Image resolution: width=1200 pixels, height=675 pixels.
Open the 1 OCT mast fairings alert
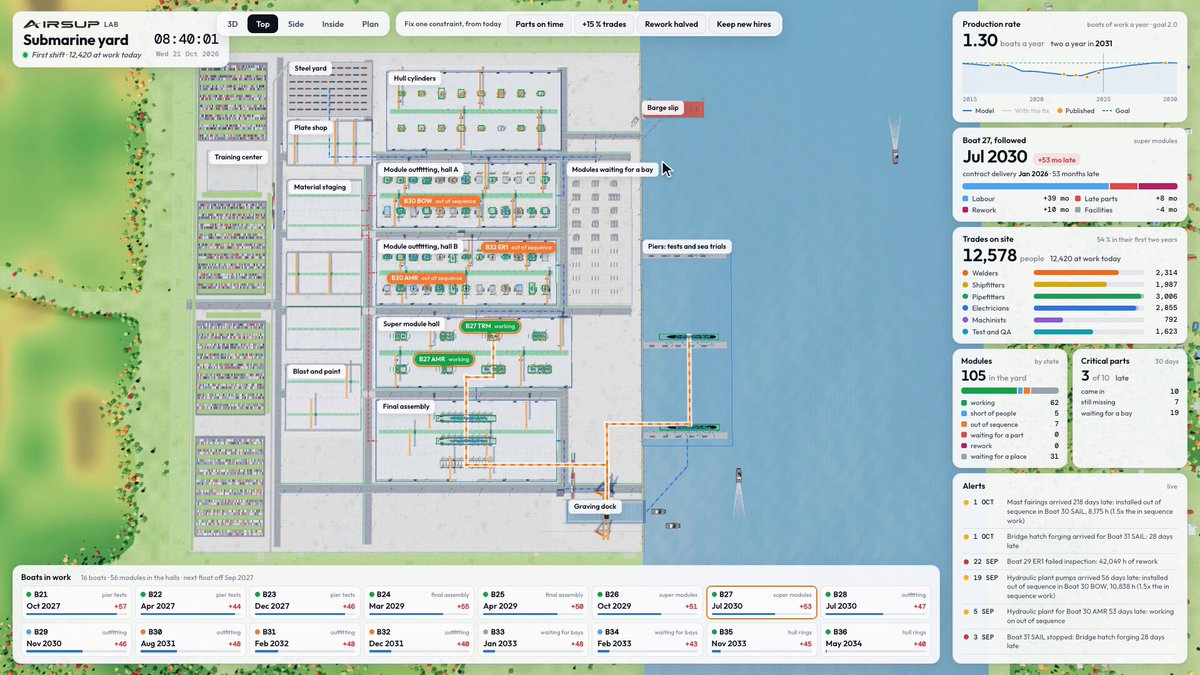[x=1070, y=510]
